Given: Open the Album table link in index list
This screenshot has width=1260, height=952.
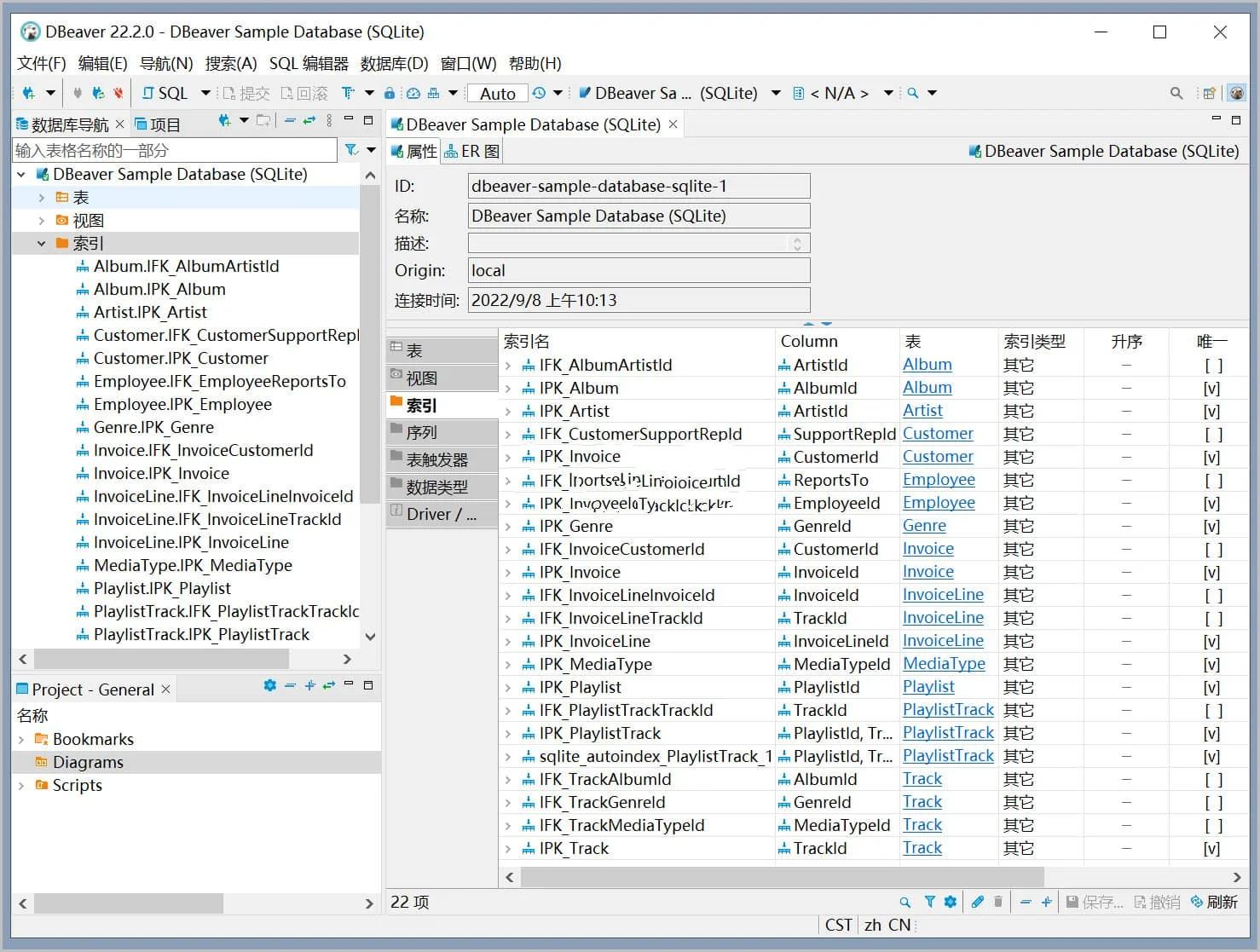Looking at the screenshot, I should coord(926,364).
